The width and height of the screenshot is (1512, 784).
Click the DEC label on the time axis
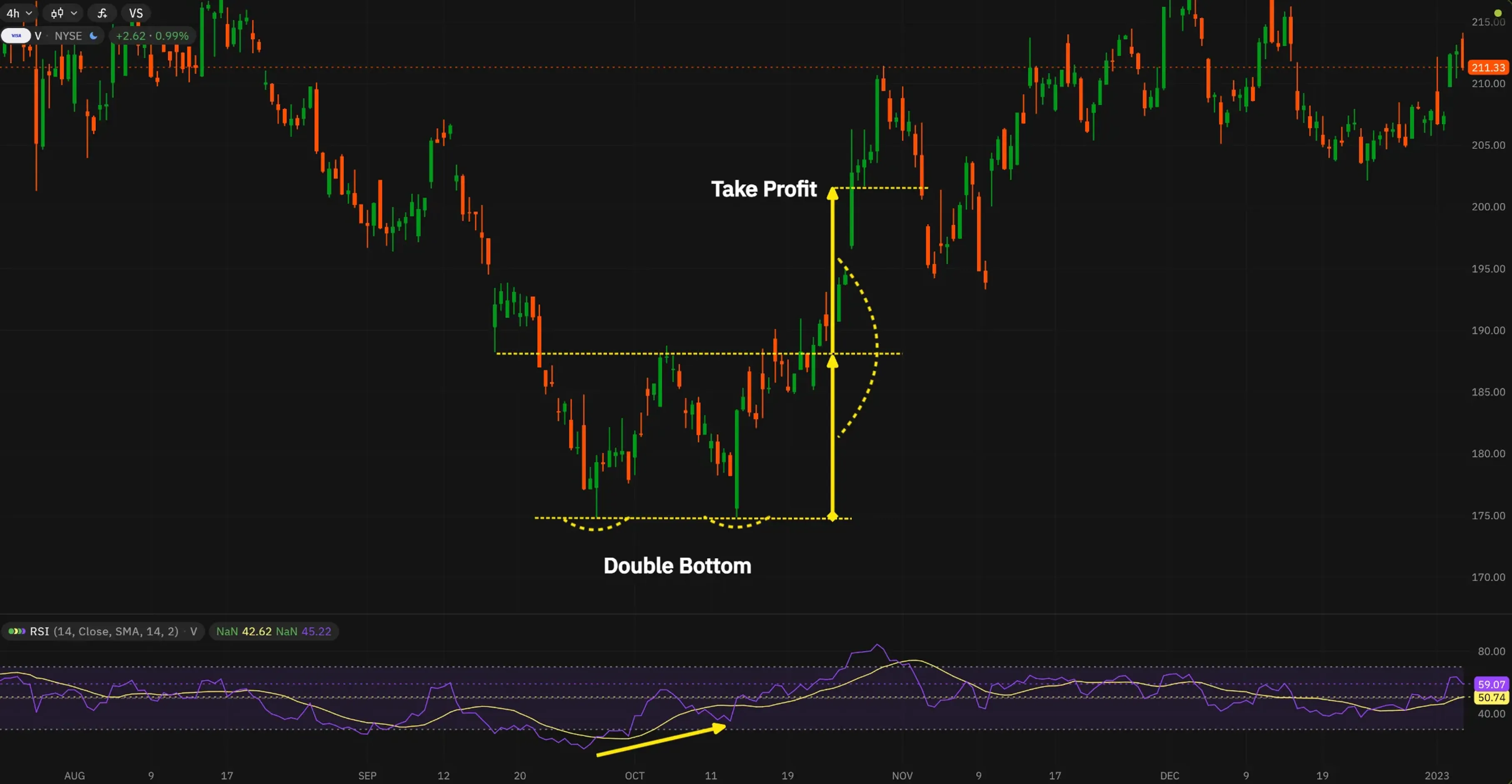(x=1169, y=776)
